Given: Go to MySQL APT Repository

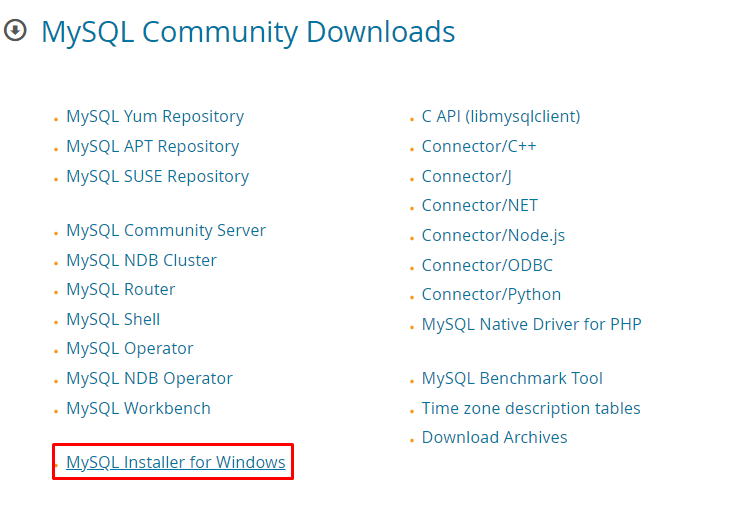Looking at the screenshot, I should (152, 146).
